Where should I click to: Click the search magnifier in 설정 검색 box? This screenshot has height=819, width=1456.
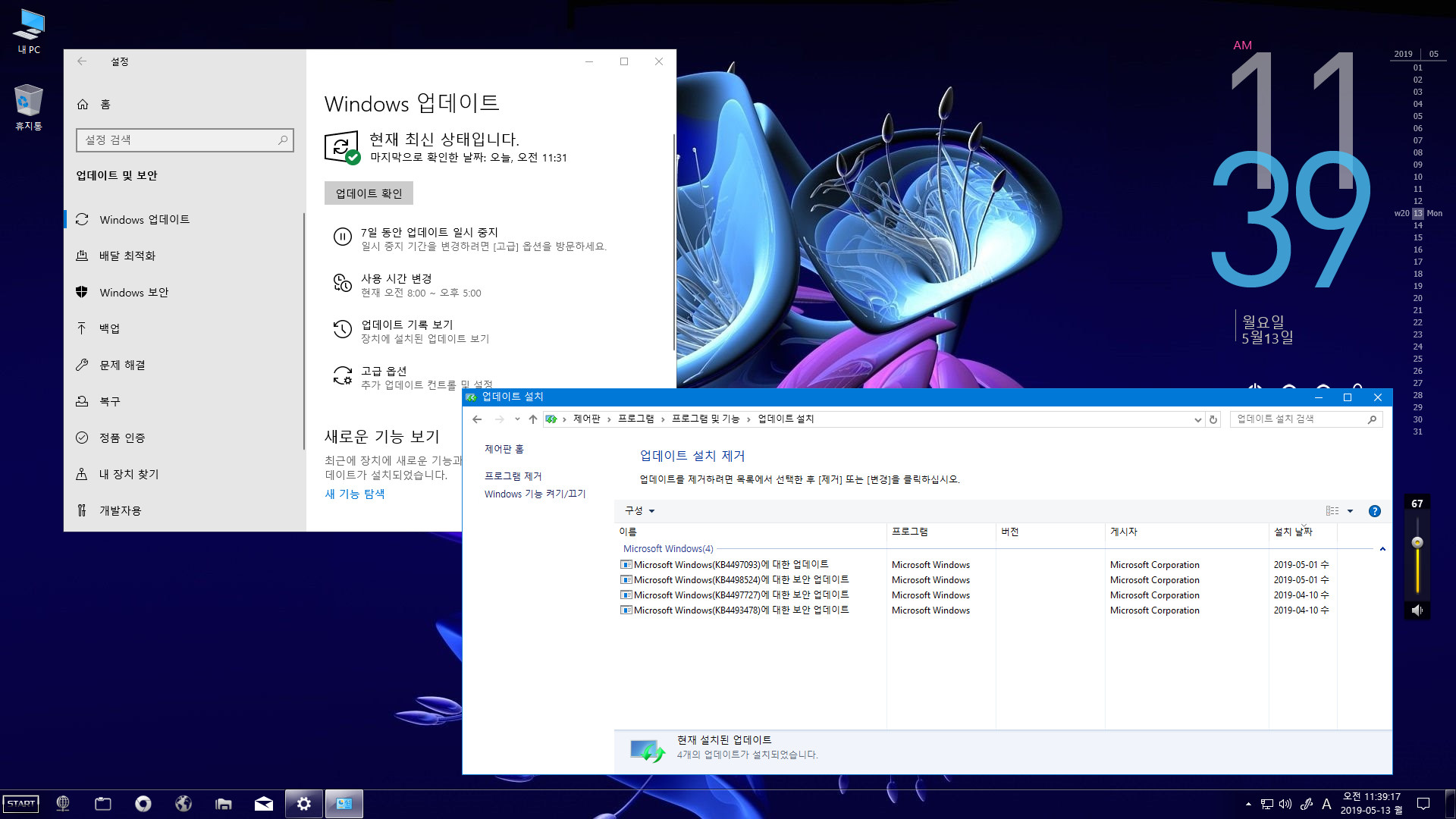tap(283, 140)
